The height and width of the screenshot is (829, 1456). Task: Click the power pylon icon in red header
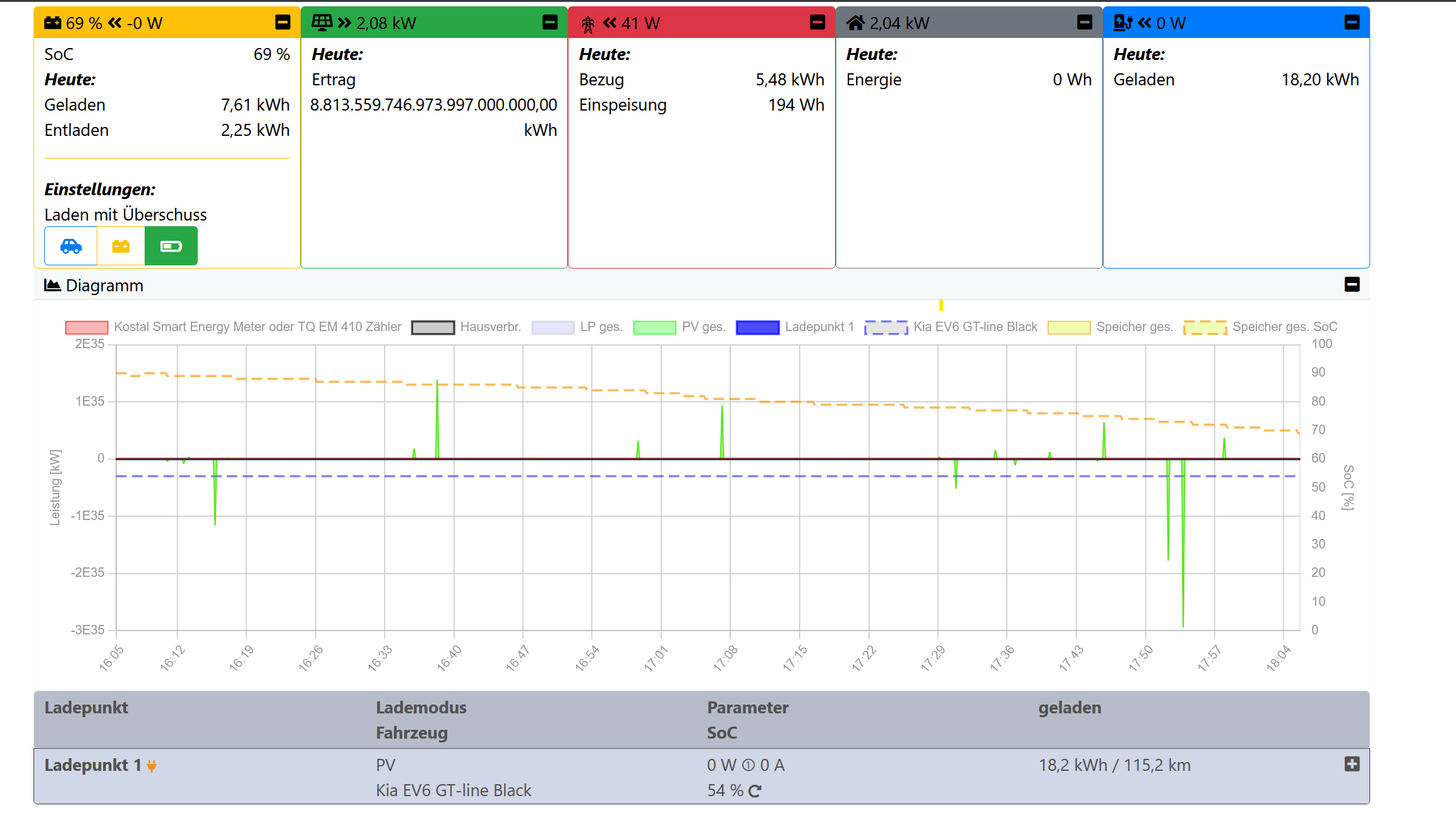(x=587, y=24)
